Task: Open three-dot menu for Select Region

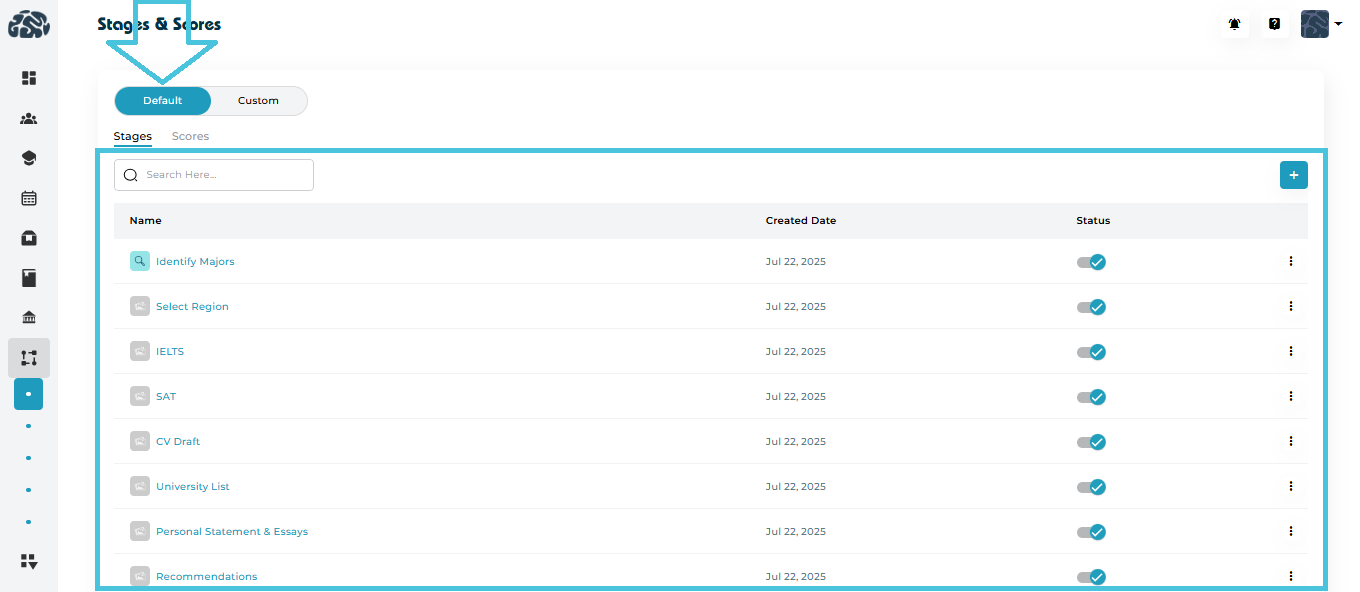Action: click(x=1290, y=306)
